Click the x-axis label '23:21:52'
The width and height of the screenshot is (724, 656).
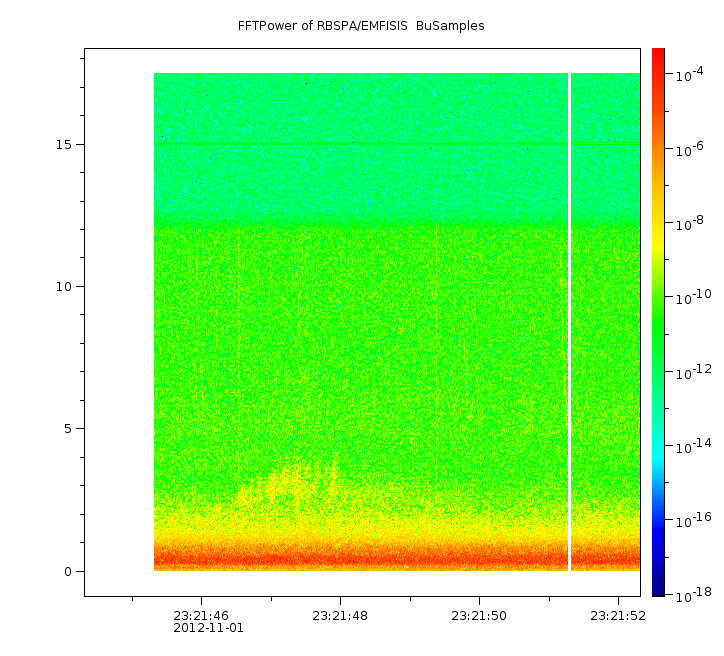pos(618,615)
